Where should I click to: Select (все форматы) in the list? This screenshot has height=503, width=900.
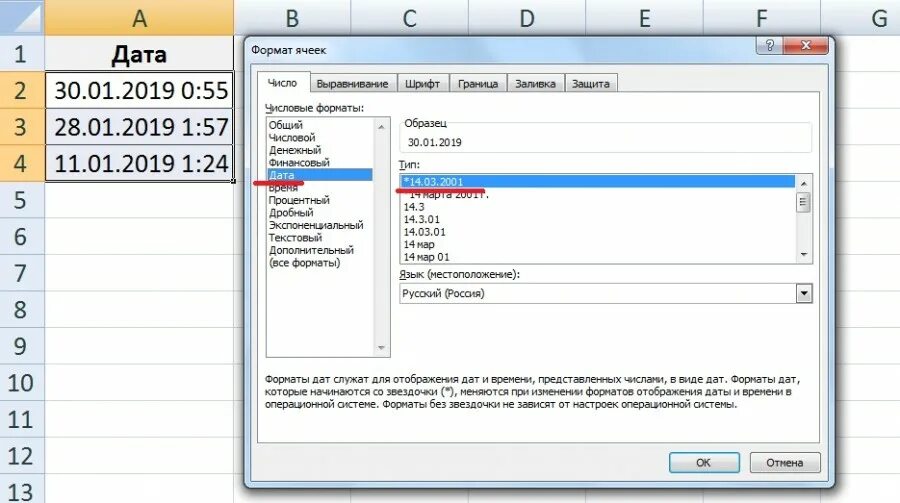[x=304, y=263]
